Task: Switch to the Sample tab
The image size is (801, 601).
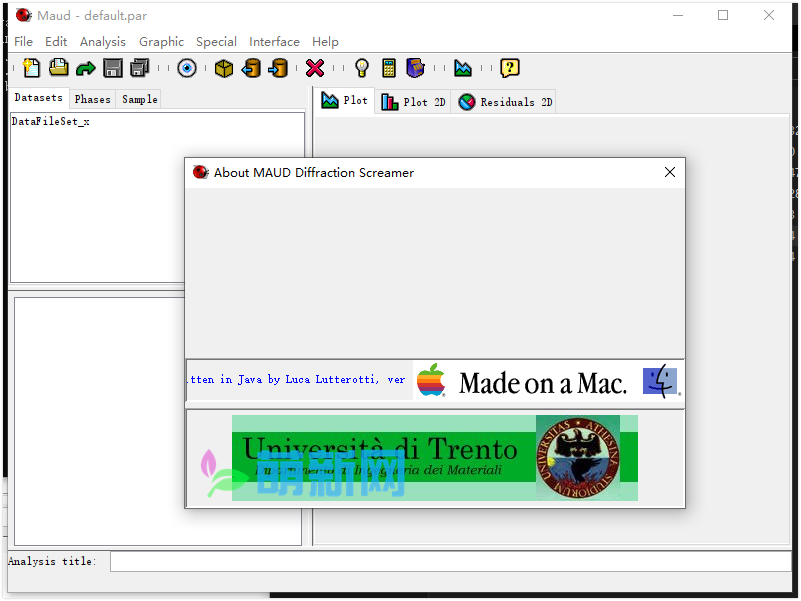Action: [x=139, y=99]
